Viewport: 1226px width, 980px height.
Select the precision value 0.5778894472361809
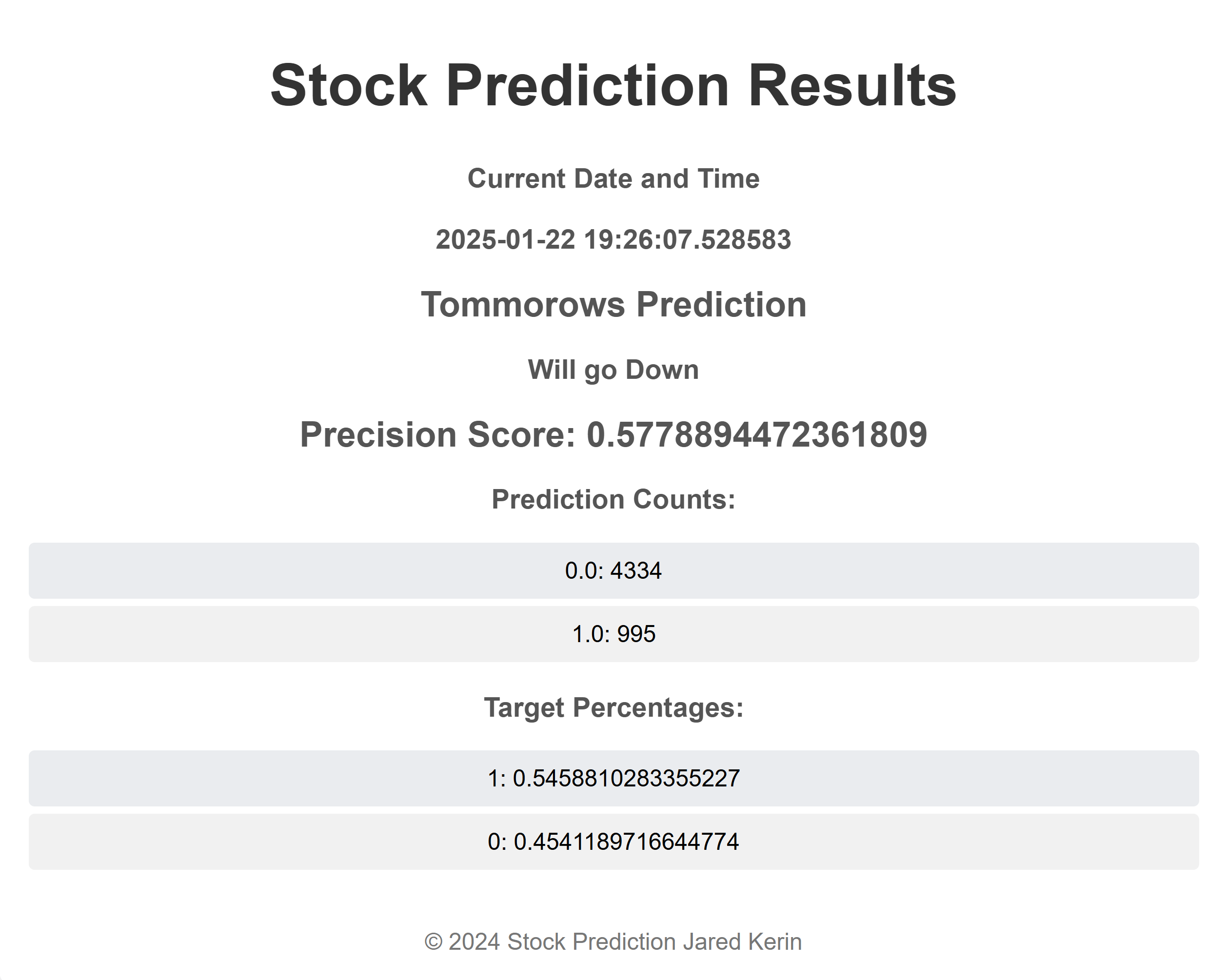[757, 435]
